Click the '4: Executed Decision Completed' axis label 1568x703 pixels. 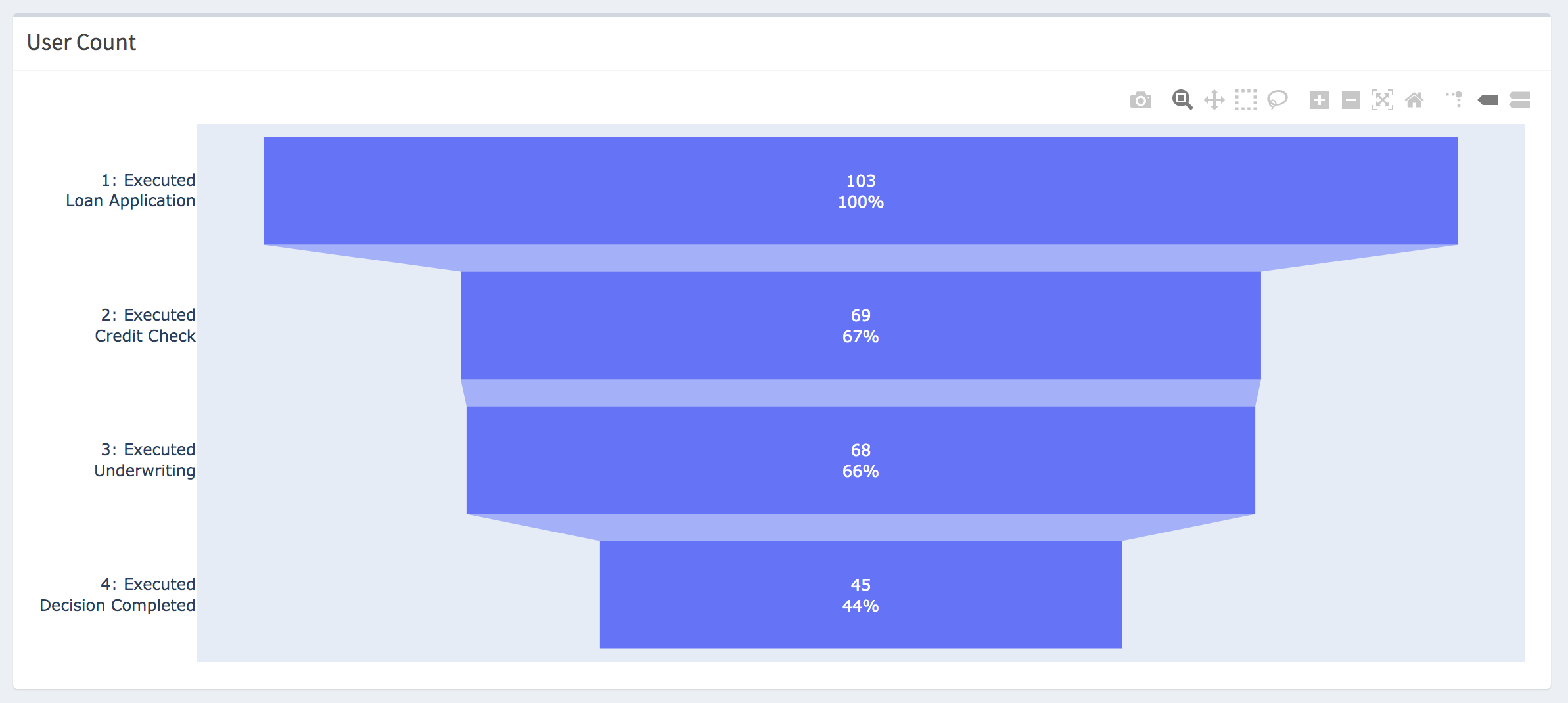pos(117,595)
